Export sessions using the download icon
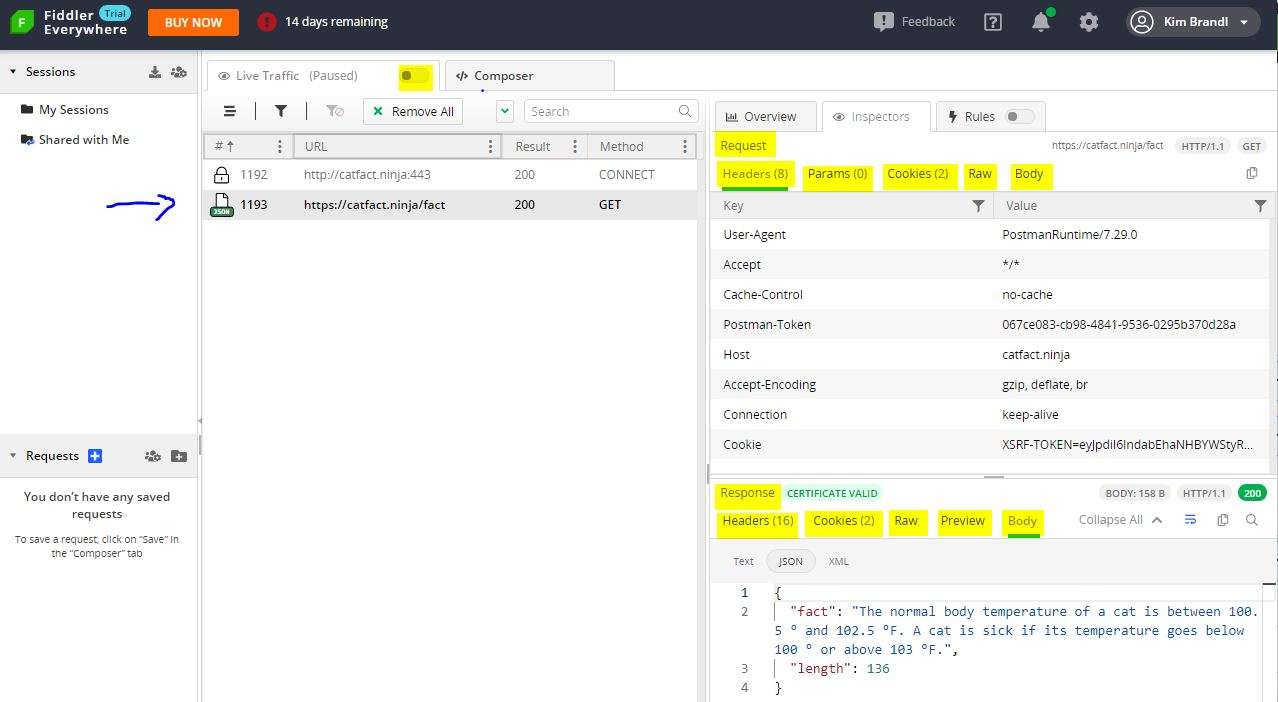This screenshot has width=1278, height=702. 155,71
